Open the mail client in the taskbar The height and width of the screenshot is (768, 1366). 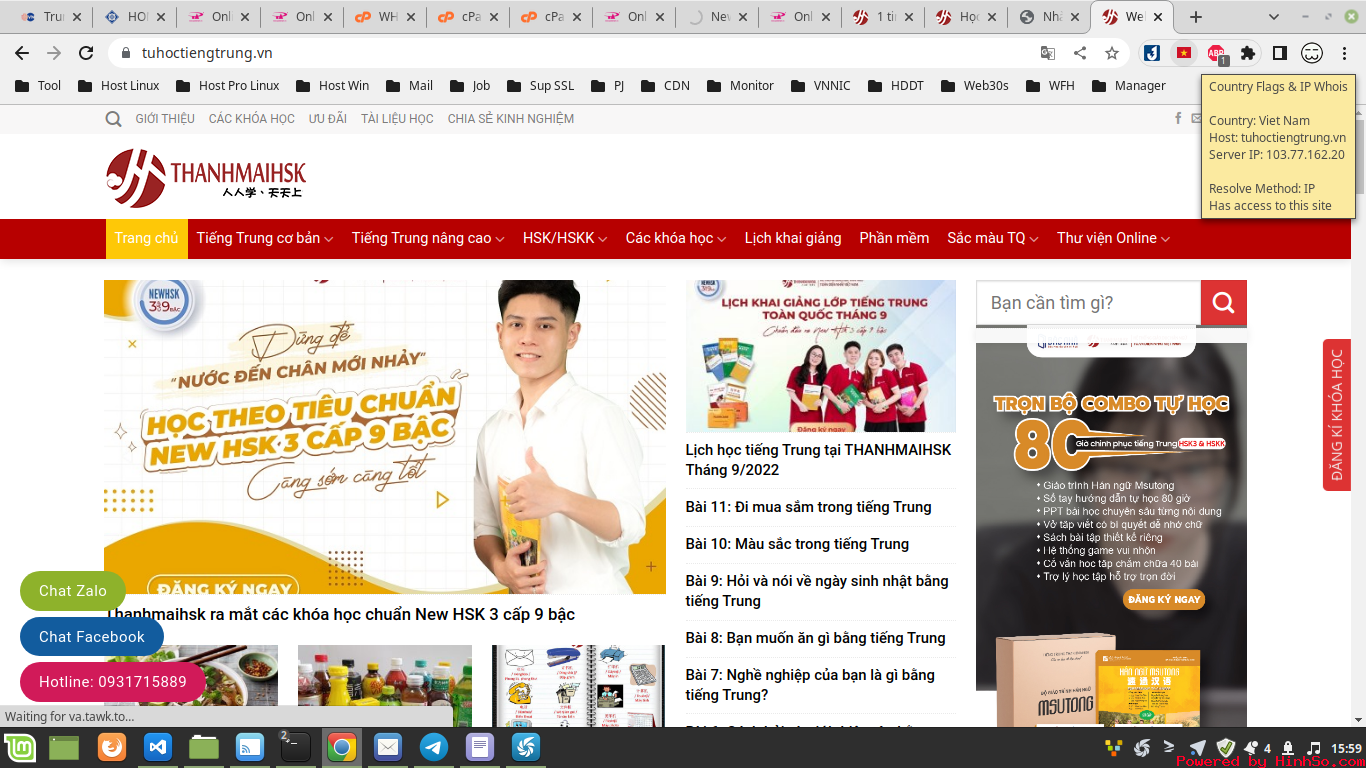coord(388,747)
